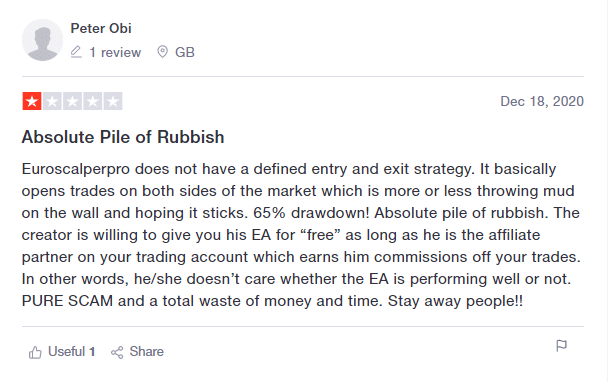
Task: Open the 'Absolute Pile of Rubbish' review title
Action: tap(123, 137)
